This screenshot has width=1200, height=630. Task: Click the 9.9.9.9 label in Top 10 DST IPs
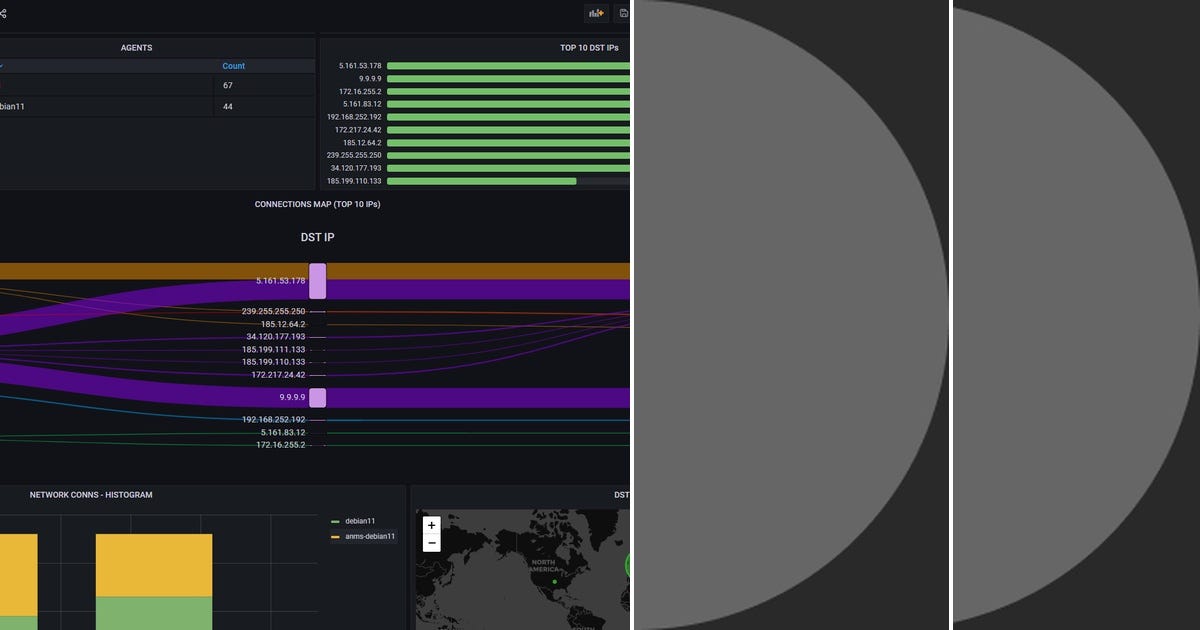point(368,77)
